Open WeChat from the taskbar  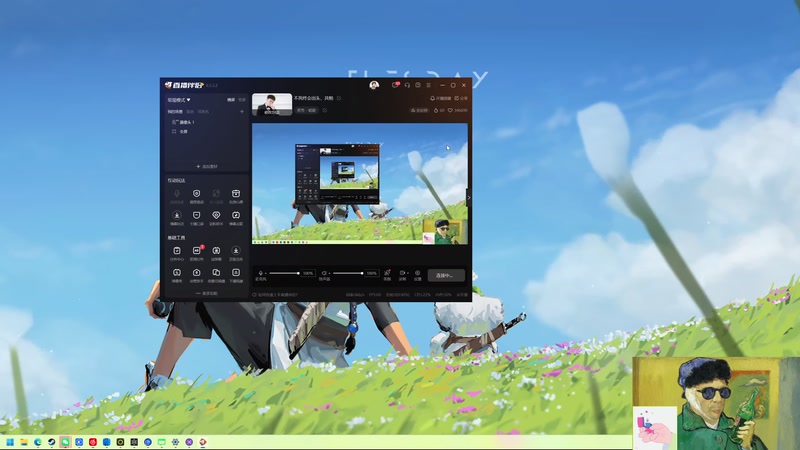coord(65,442)
